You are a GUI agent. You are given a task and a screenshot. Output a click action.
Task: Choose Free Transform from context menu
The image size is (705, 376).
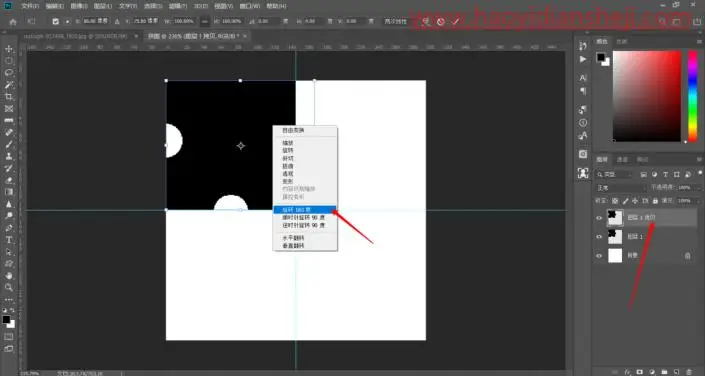305,130
